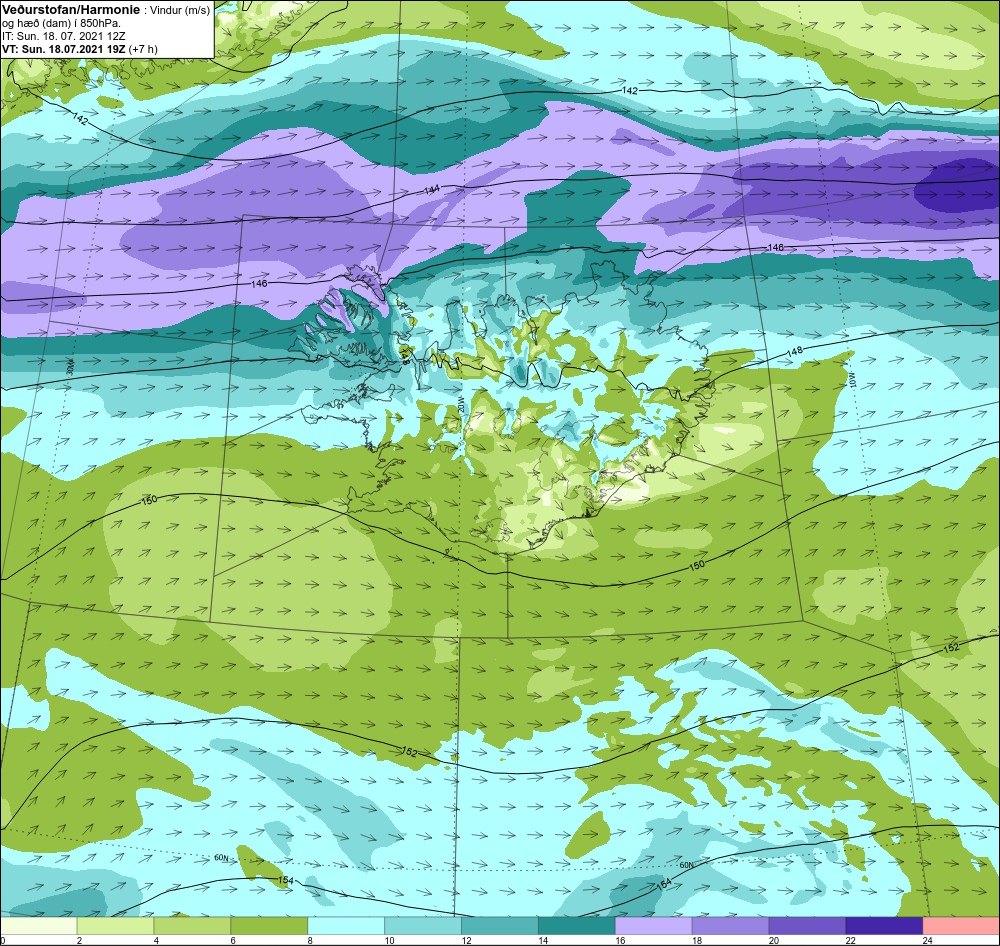Viewport: 1000px width, 946px height.
Task: Click the 6–8 m/s olive green legend swatch
Action: tap(269, 925)
